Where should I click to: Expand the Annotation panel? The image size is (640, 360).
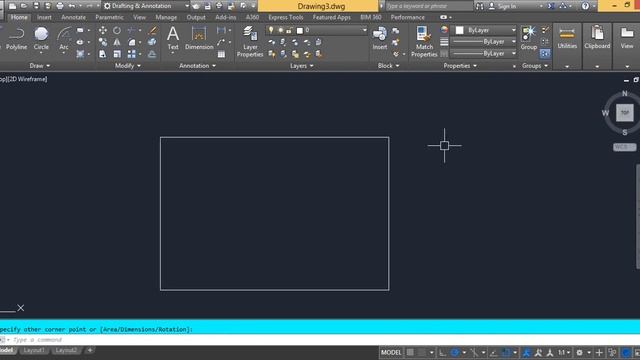tap(198, 66)
